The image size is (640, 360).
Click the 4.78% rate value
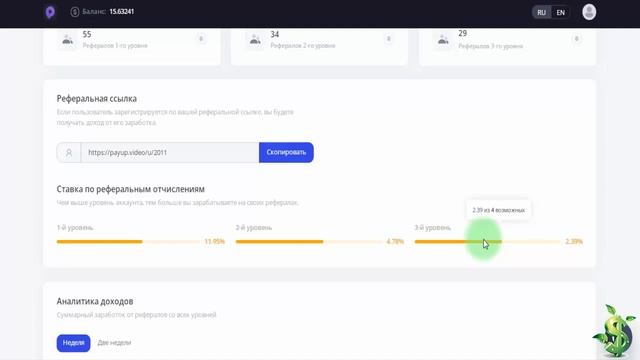click(395, 242)
